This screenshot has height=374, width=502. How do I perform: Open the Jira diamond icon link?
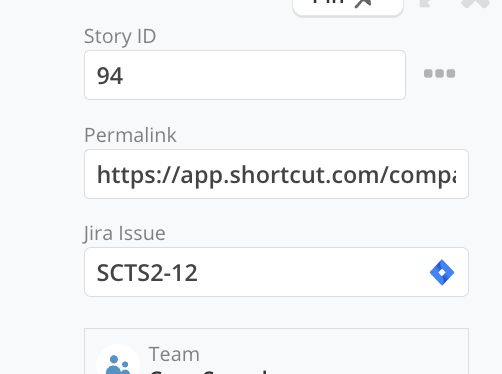point(442,272)
